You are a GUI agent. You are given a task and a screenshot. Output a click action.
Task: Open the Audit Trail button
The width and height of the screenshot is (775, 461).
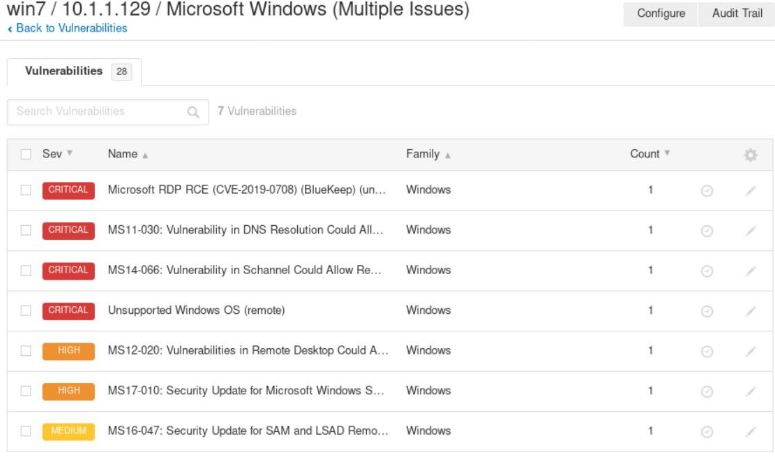coord(737,14)
